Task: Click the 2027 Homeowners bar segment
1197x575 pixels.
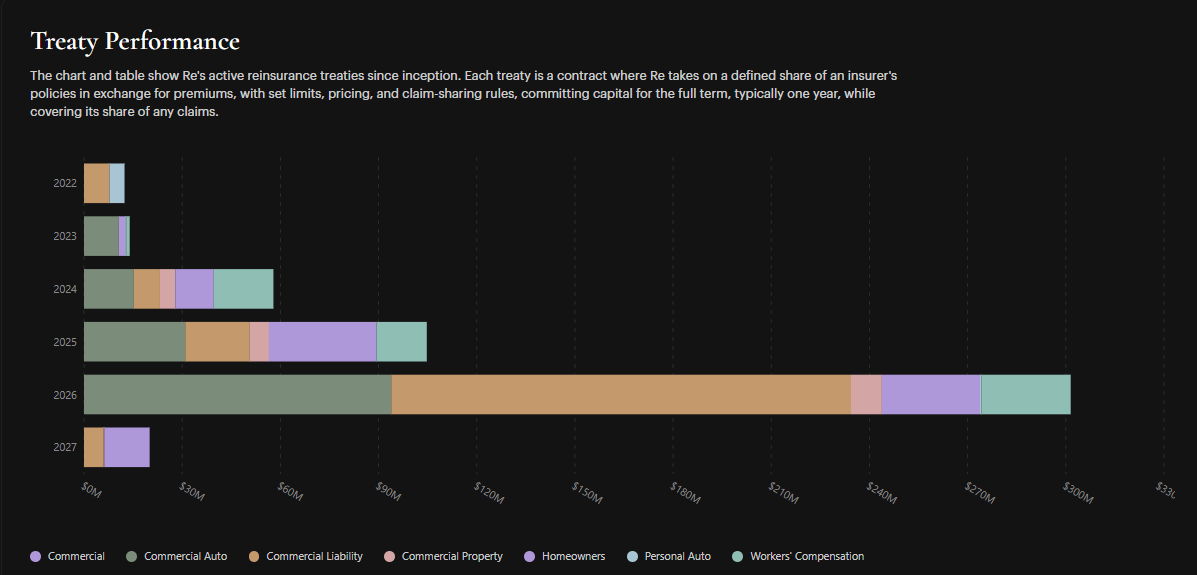Action: (127, 447)
